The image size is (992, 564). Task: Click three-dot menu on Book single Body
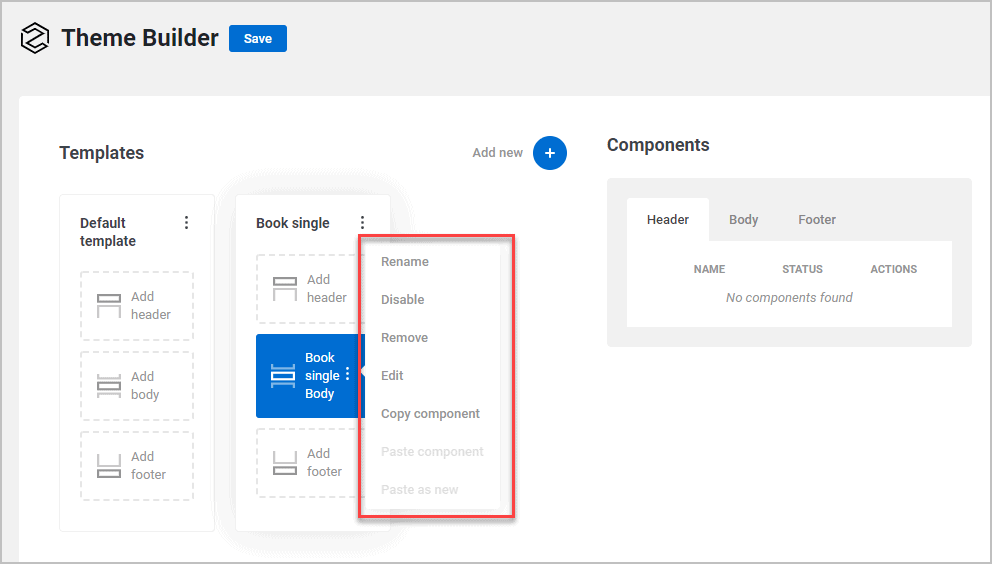click(348, 374)
